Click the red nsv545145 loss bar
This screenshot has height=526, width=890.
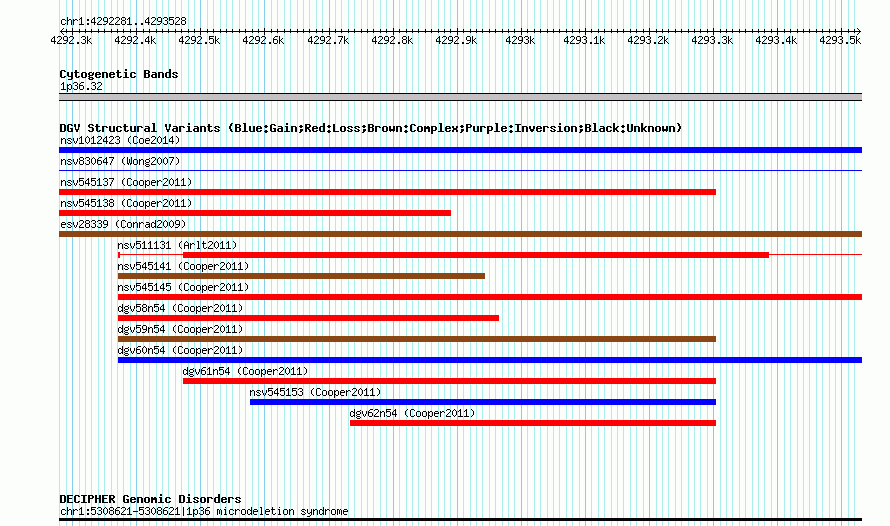[x=490, y=297]
